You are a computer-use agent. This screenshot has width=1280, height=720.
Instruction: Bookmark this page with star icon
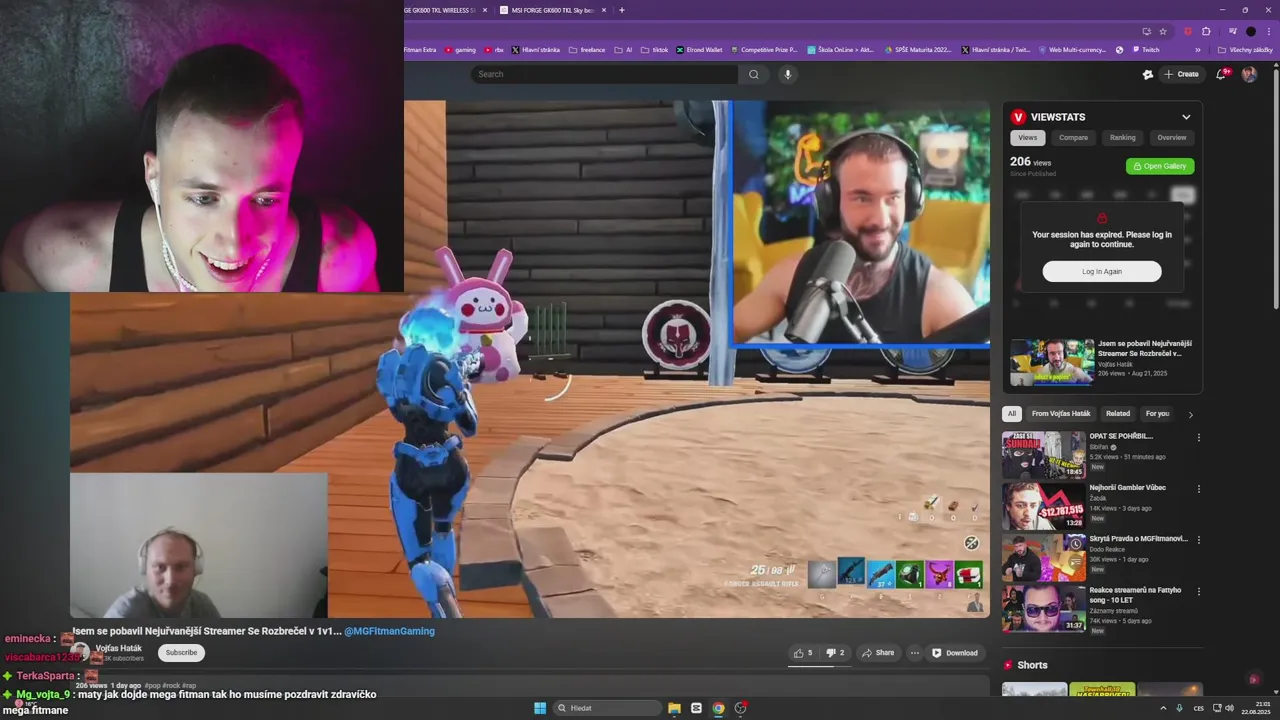coord(1163,31)
